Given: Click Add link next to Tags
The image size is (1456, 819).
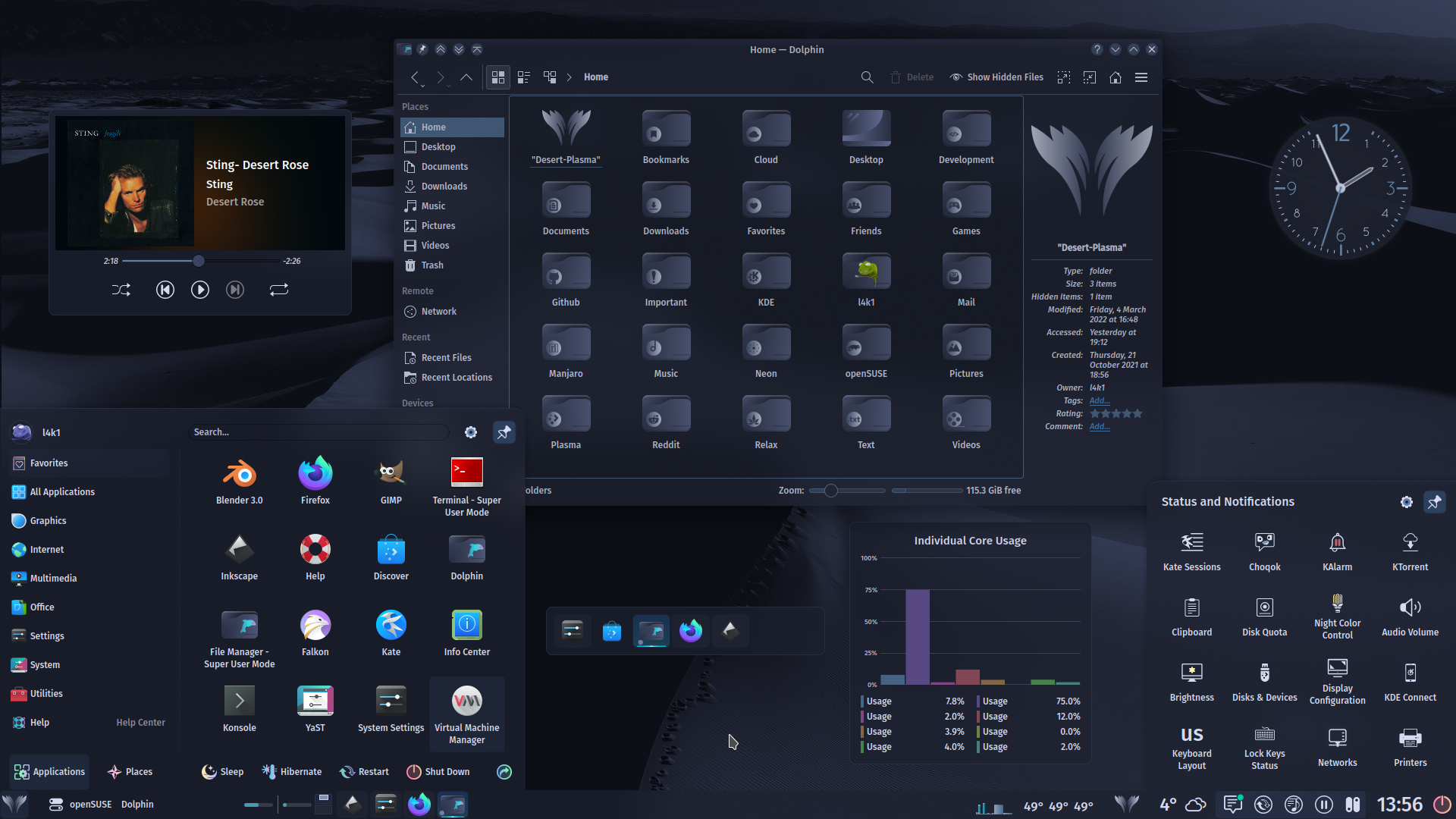Looking at the screenshot, I should click(x=1099, y=401).
